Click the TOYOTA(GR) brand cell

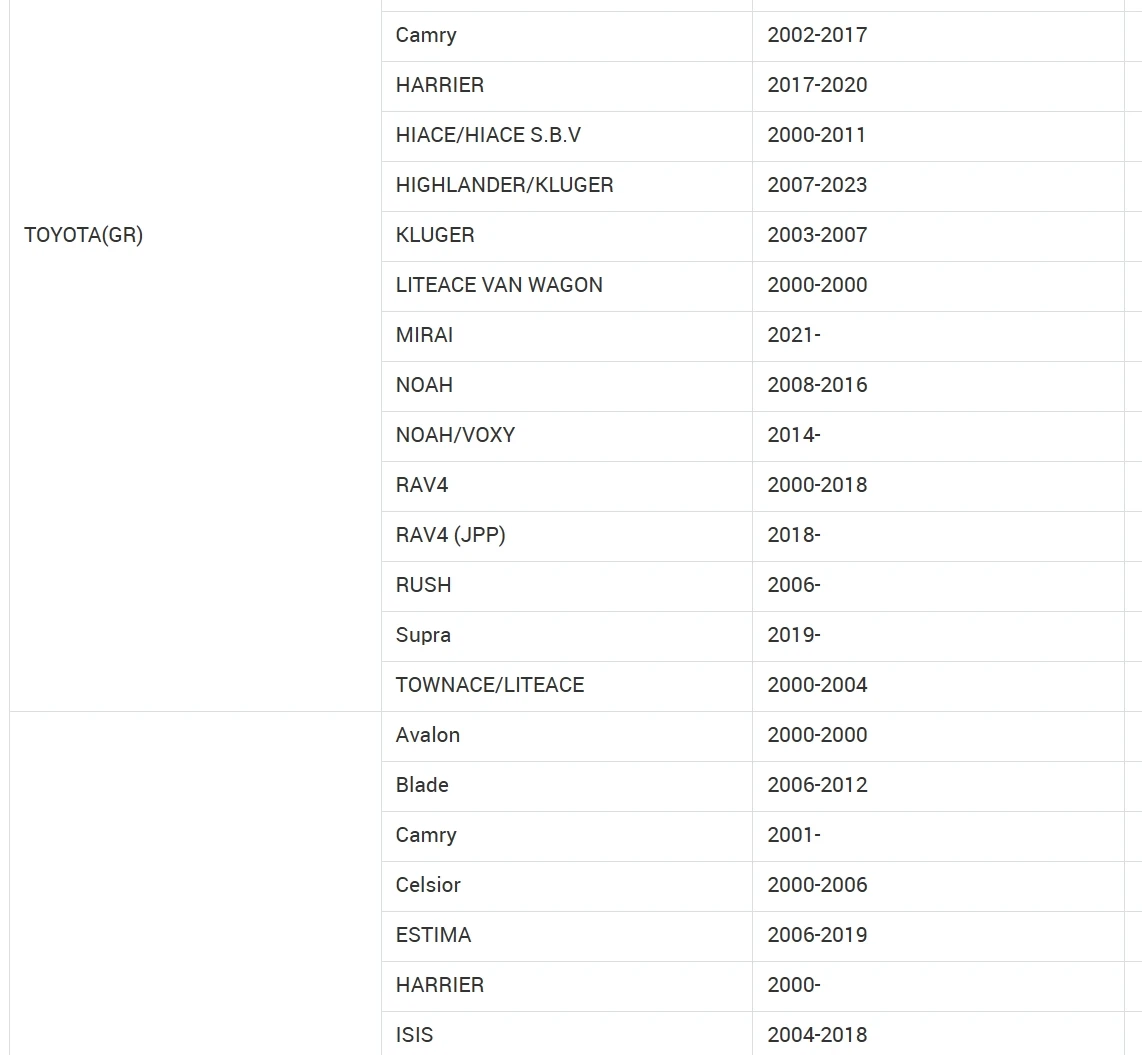pos(84,236)
